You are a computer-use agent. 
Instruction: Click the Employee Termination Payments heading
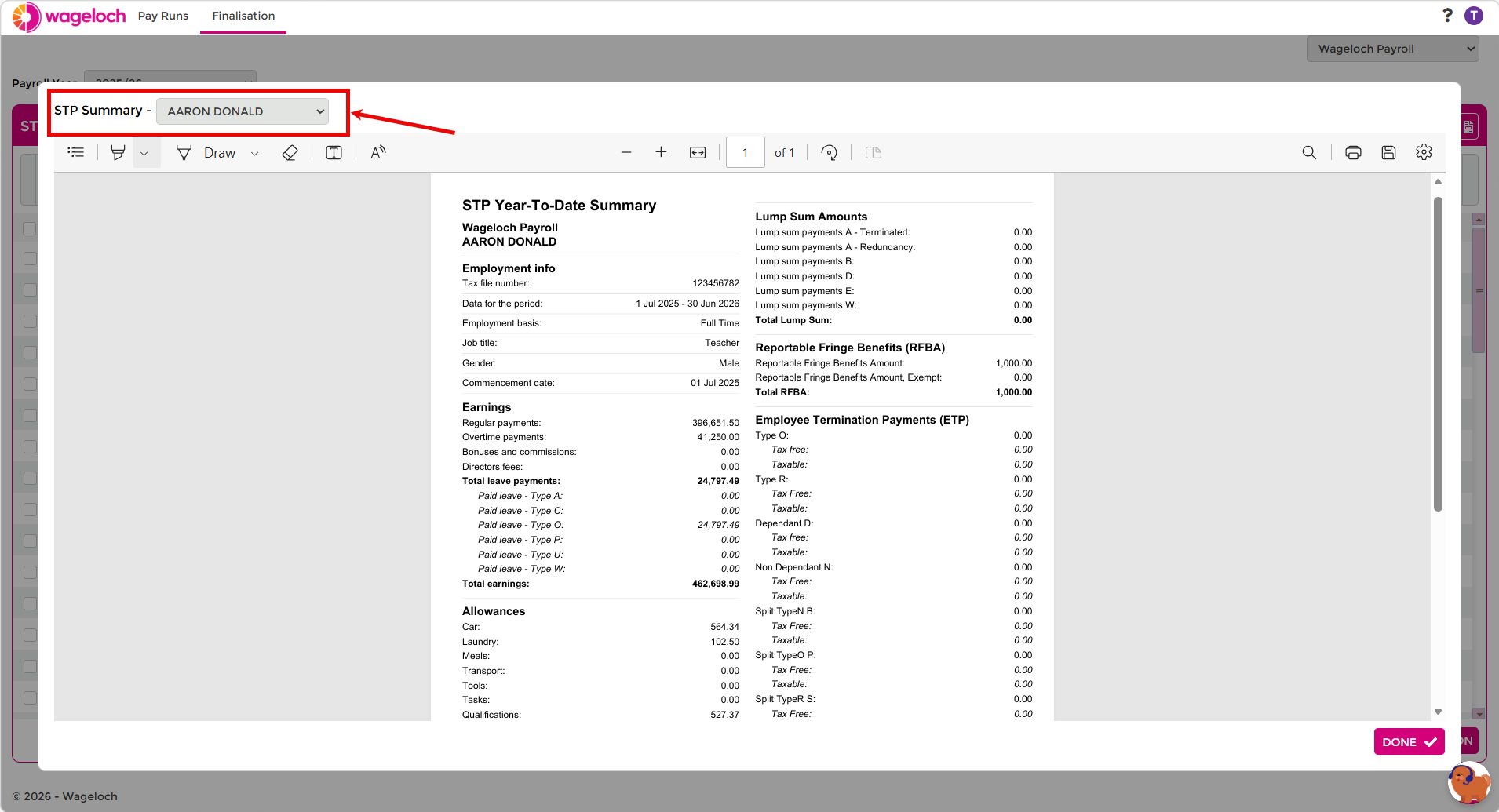(x=862, y=420)
